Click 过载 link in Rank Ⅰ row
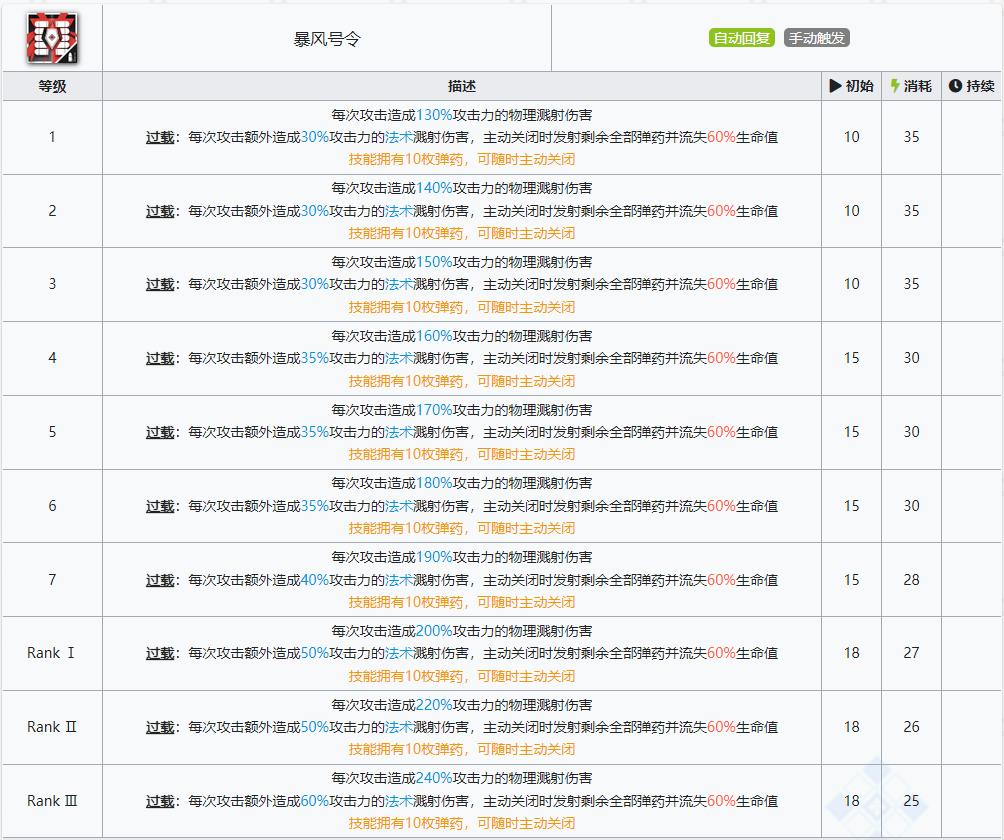The width and height of the screenshot is (1004, 840). click(159, 654)
